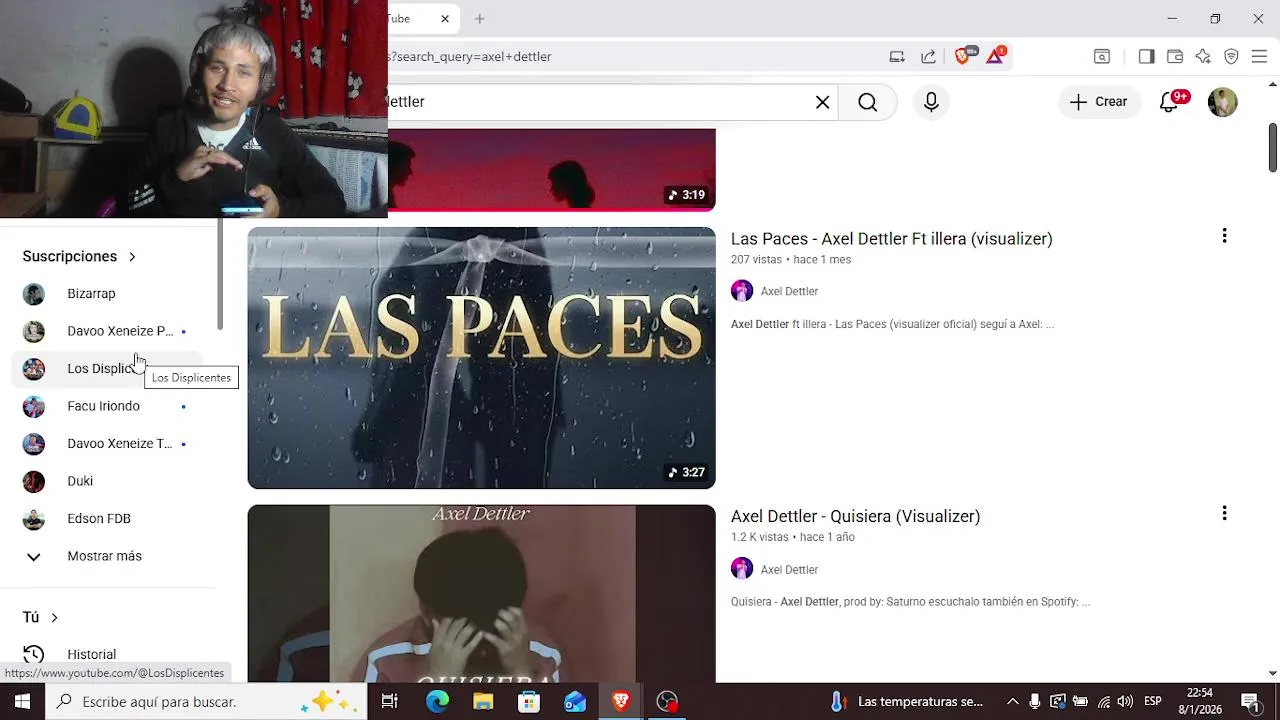
Task: Open Brave Leo AI sparkle icon
Action: (x=1203, y=57)
